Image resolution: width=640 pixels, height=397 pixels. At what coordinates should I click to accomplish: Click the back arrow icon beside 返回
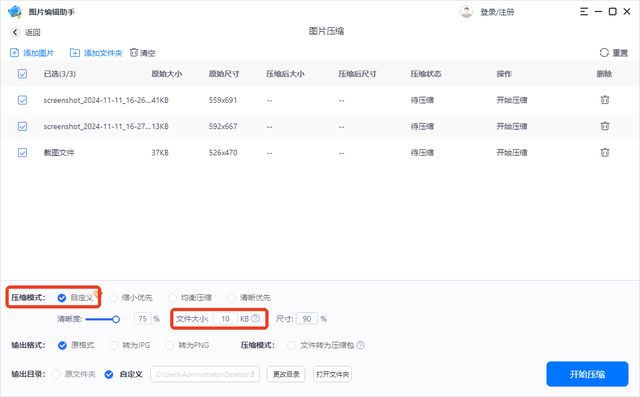(x=15, y=32)
